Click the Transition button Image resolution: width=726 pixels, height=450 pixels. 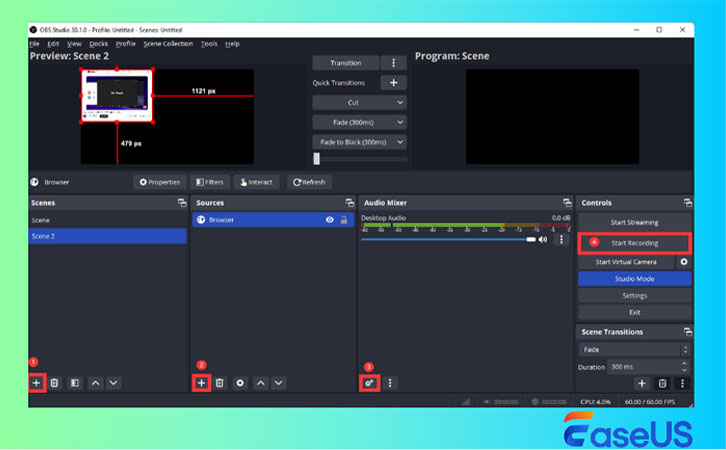346,62
